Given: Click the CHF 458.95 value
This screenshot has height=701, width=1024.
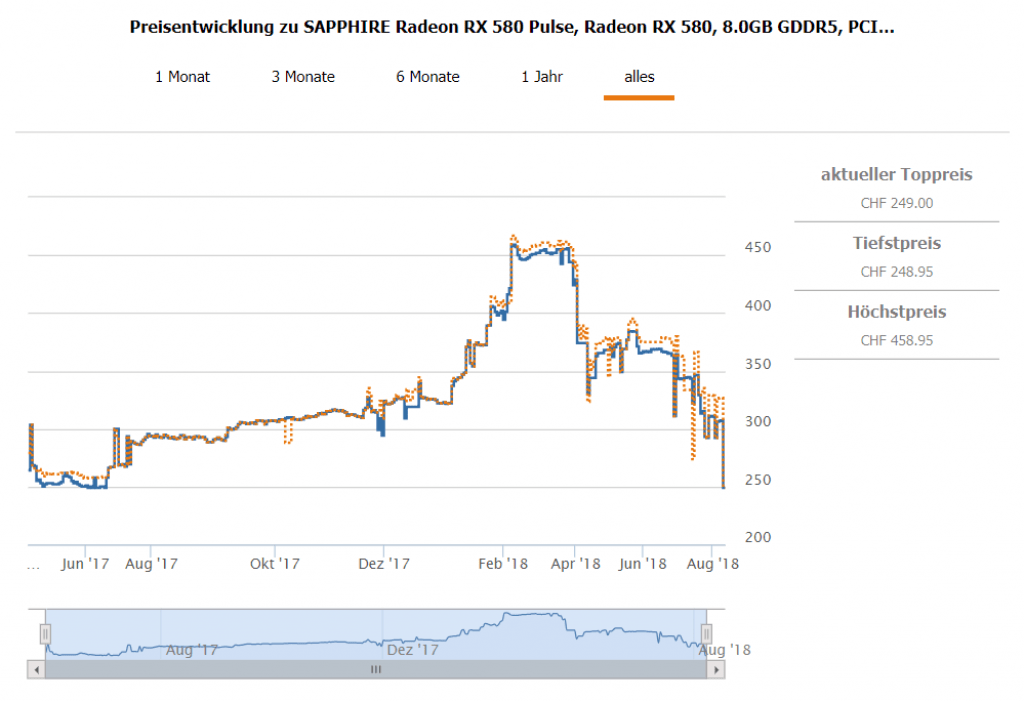Looking at the screenshot, I should [x=897, y=340].
